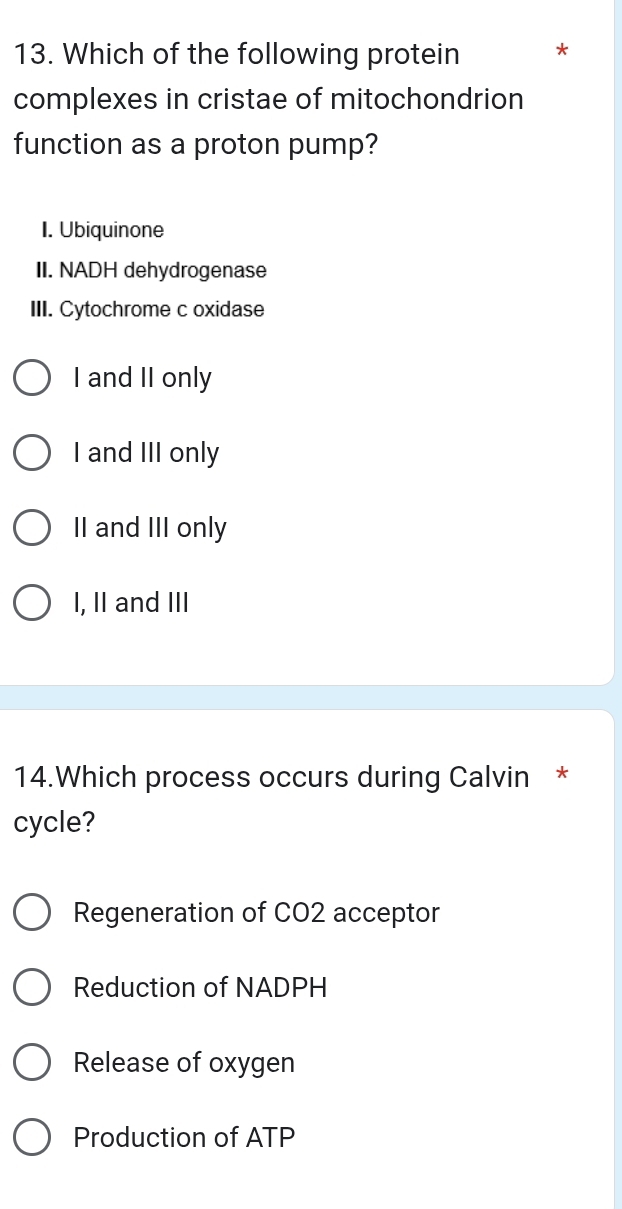Select 'Regeneration of CO2 acceptor' option

point(31,912)
